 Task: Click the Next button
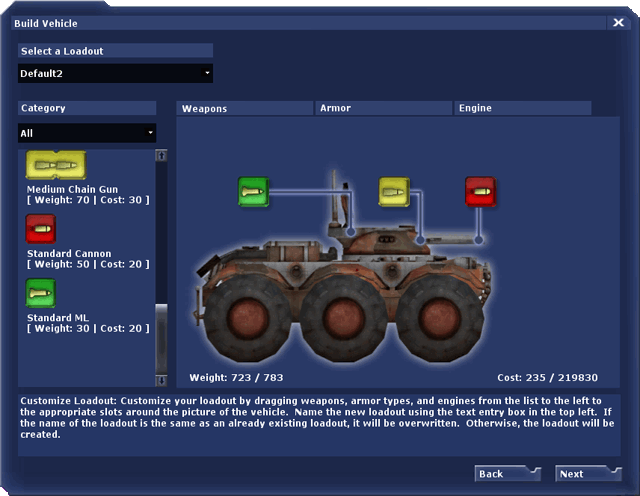pos(588,474)
